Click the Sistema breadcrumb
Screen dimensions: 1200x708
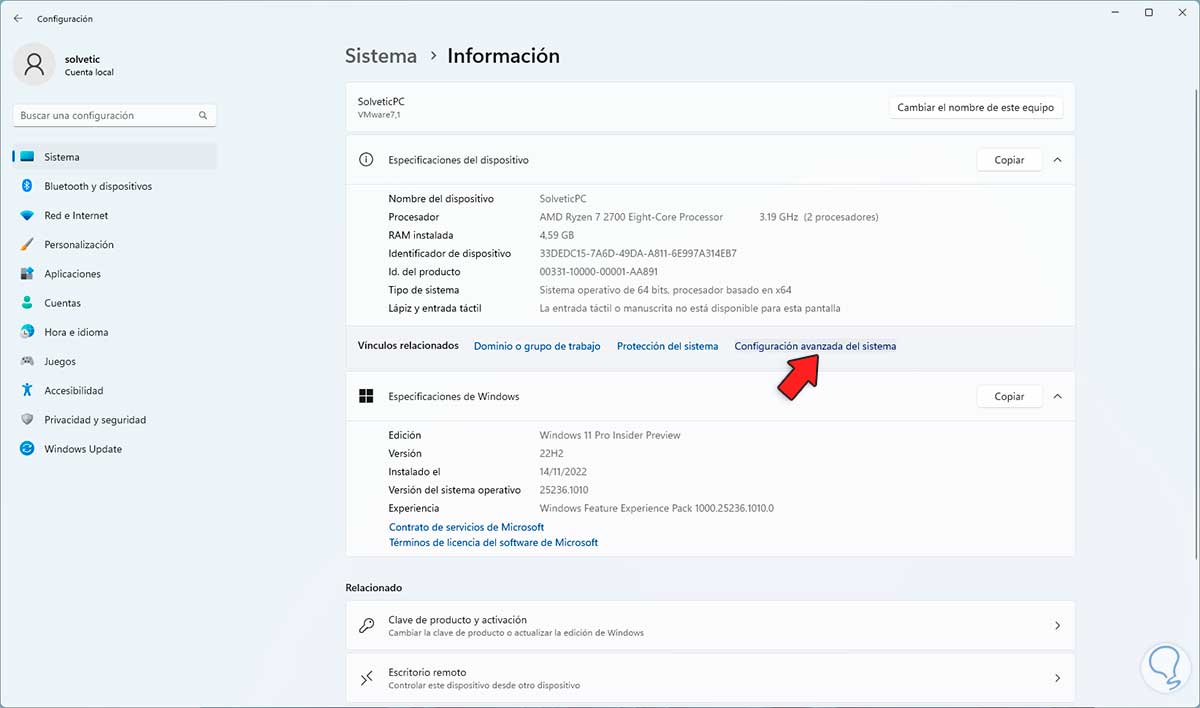(x=380, y=56)
